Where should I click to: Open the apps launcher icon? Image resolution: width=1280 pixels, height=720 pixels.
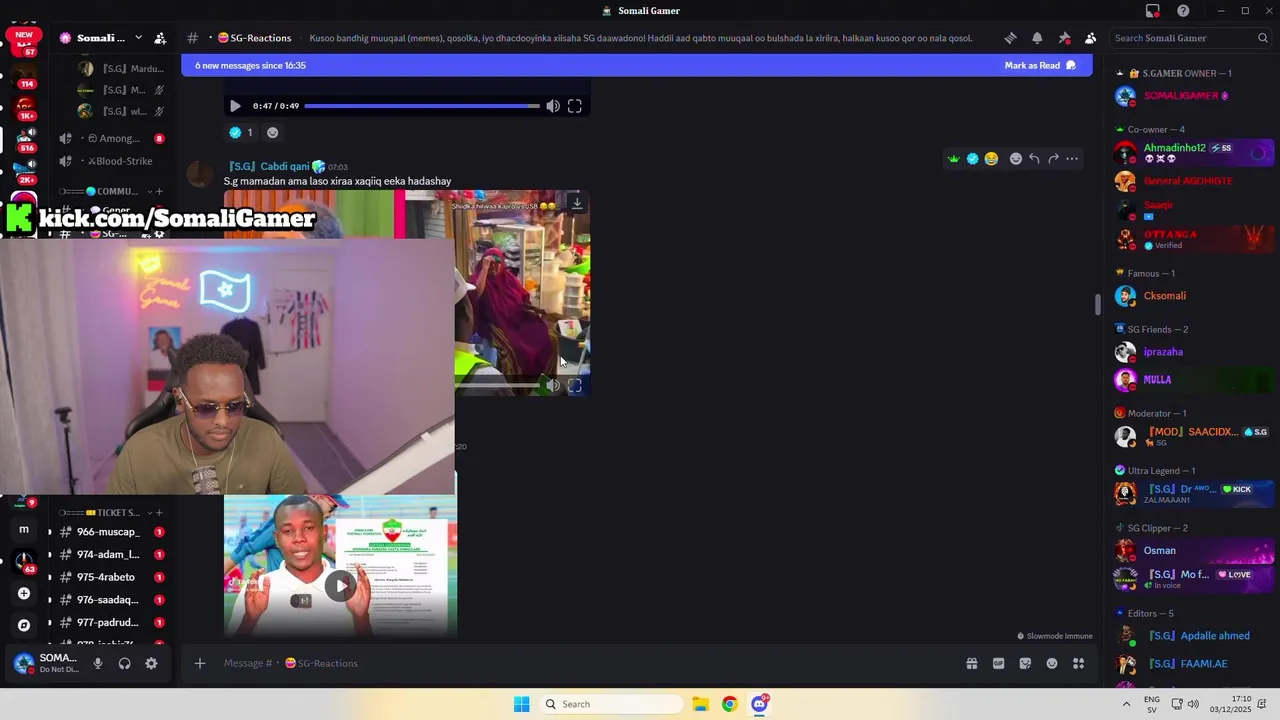tap(1079, 663)
